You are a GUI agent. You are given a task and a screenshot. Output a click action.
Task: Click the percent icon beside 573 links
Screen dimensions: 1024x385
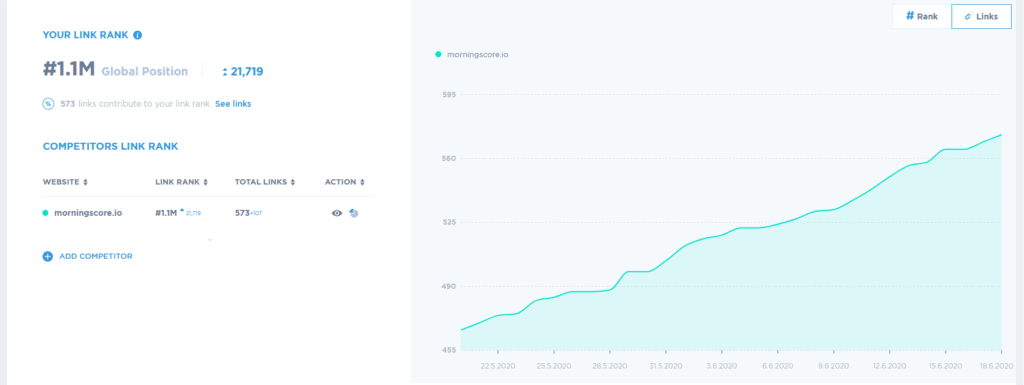[x=48, y=104]
